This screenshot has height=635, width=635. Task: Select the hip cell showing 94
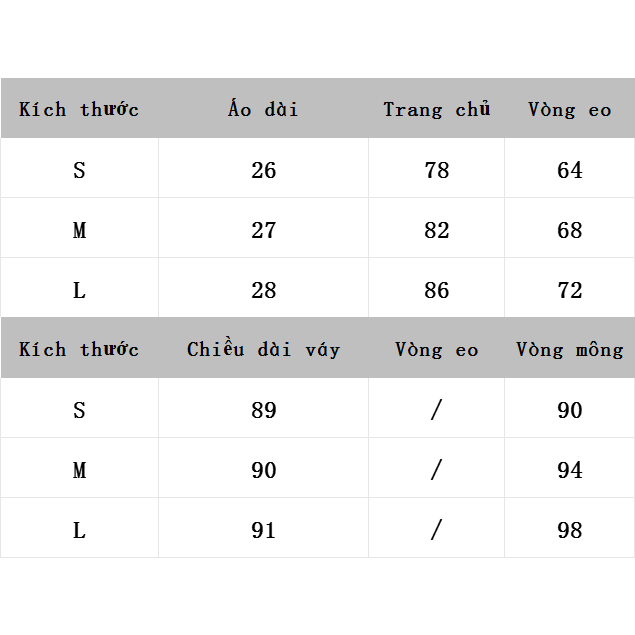pyautogui.click(x=569, y=470)
